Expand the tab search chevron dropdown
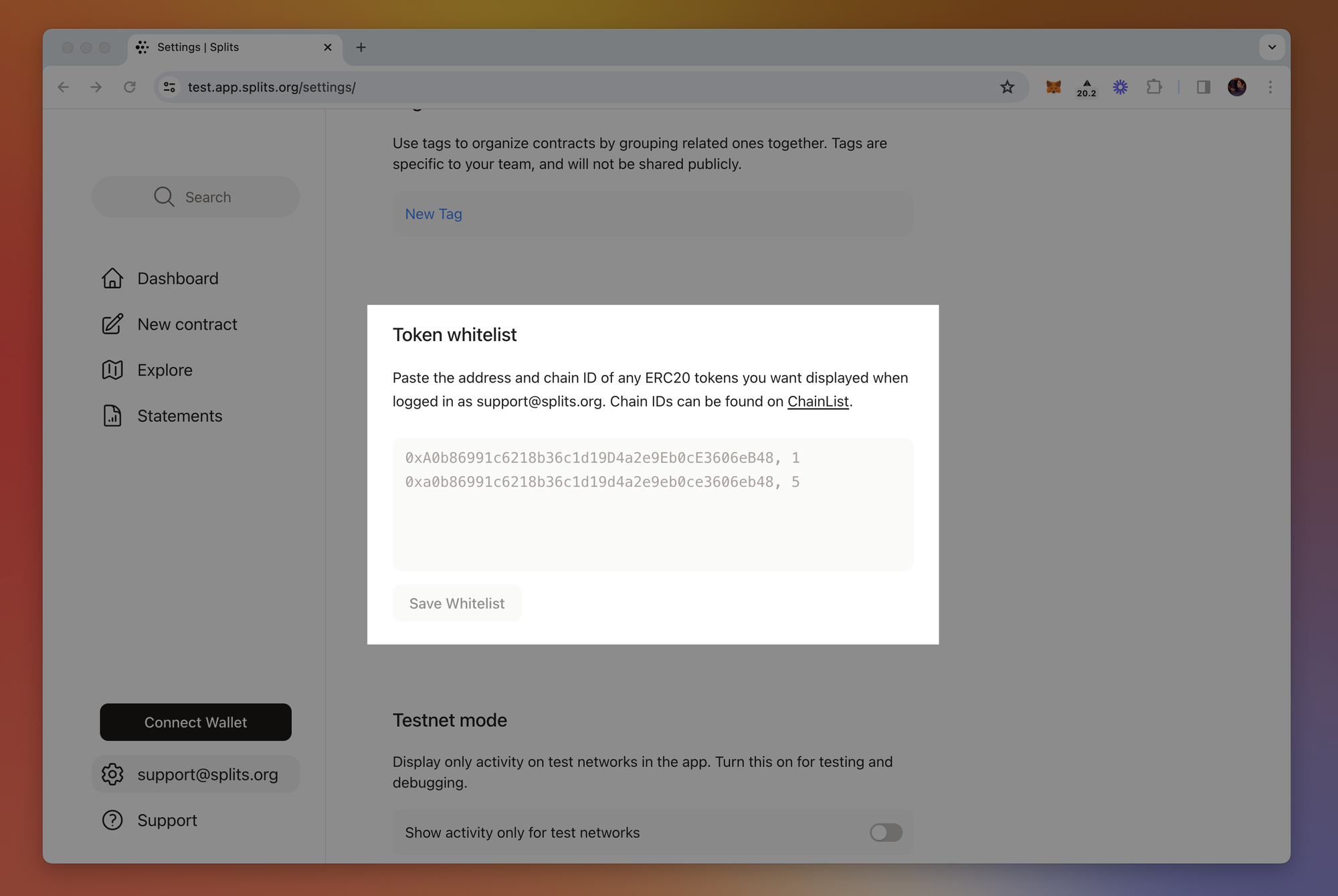1338x896 pixels. click(1272, 47)
